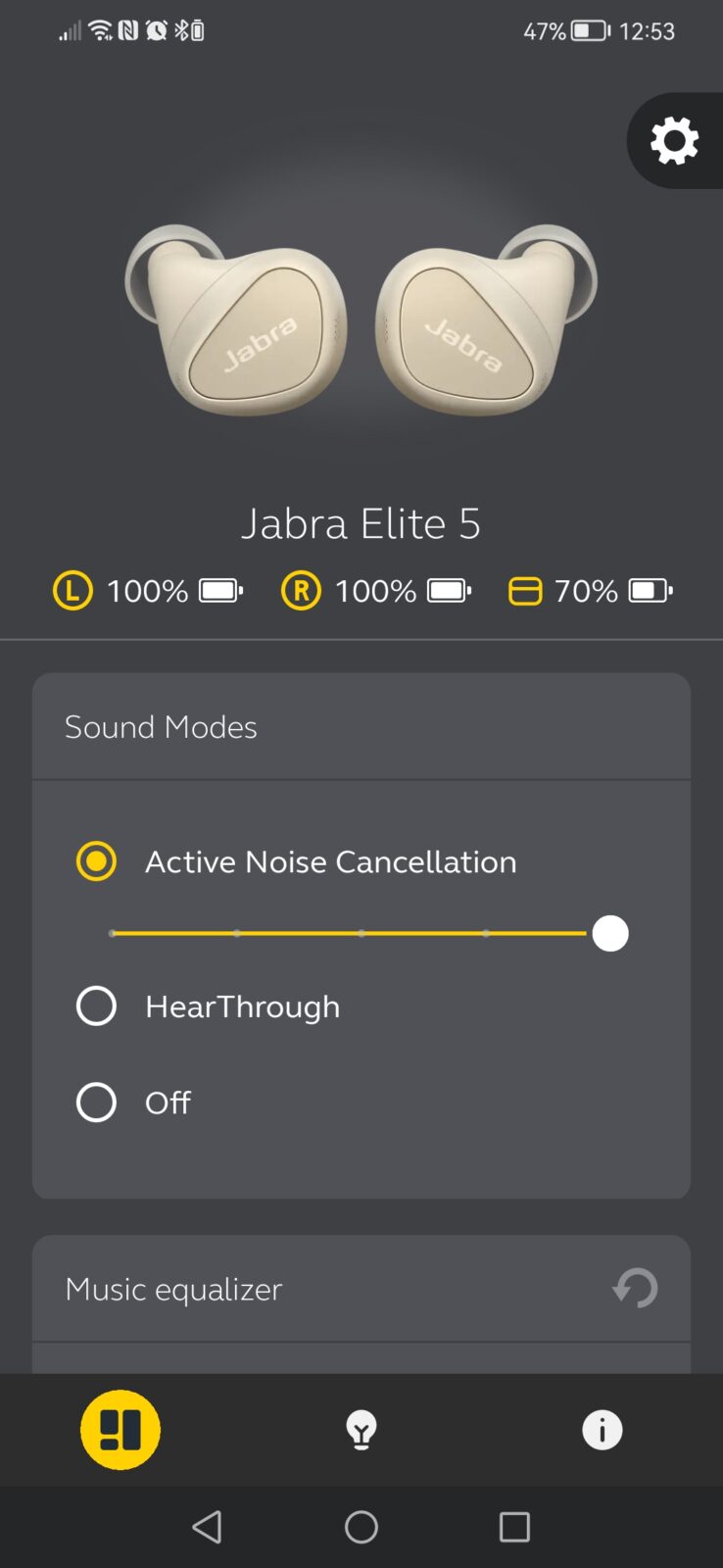The width and height of the screenshot is (723, 1568).
Task: Open recent apps with the square button
Action: pos(514,1527)
